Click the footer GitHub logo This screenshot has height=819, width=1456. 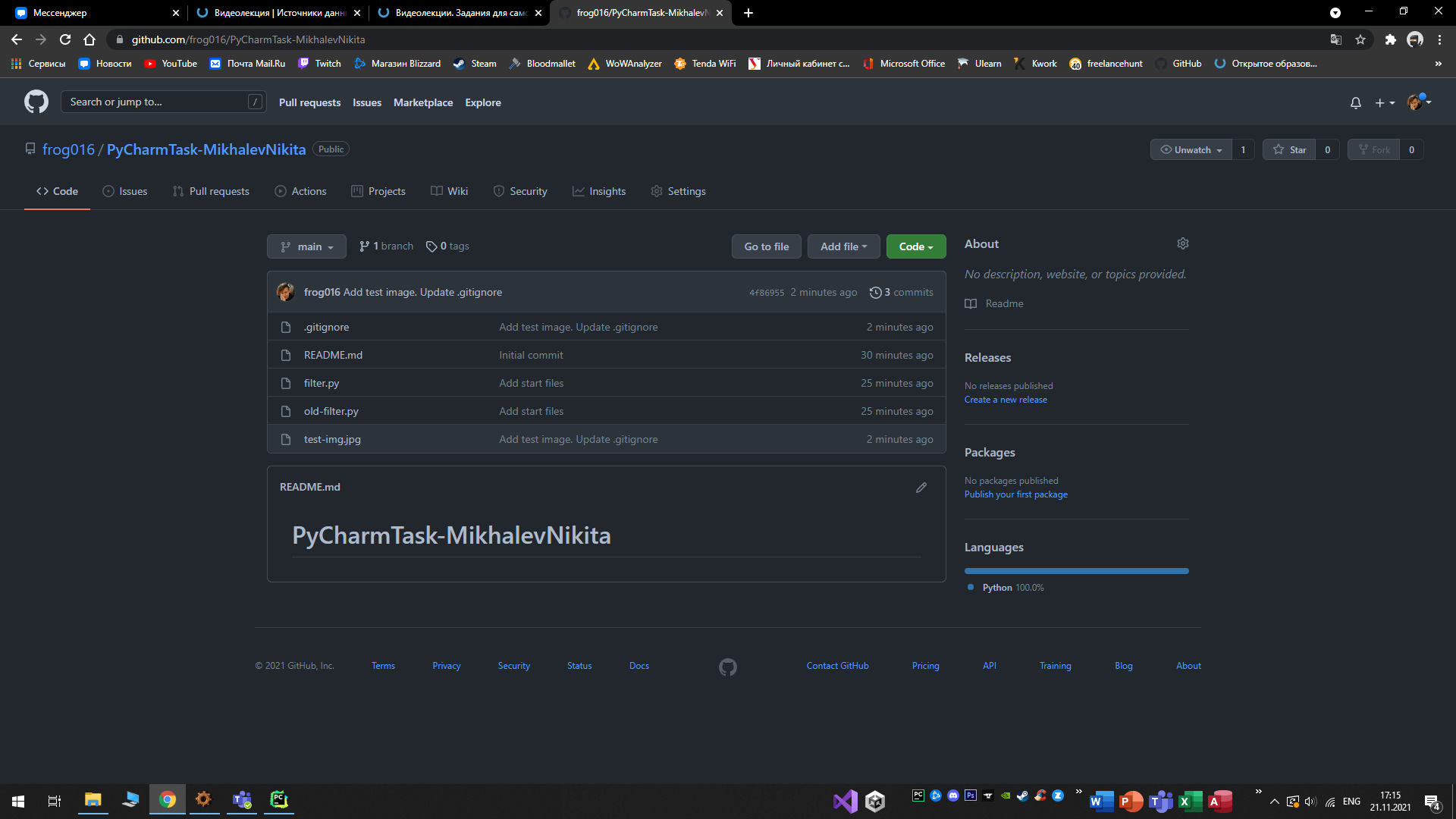(x=728, y=667)
